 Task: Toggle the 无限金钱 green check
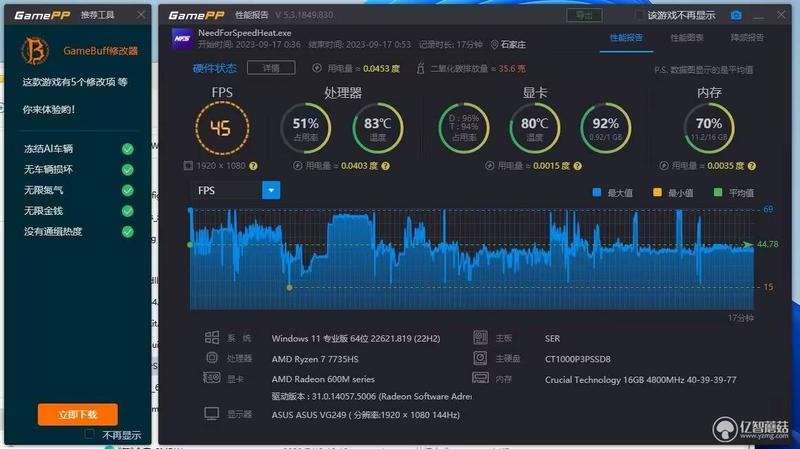(x=128, y=211)
